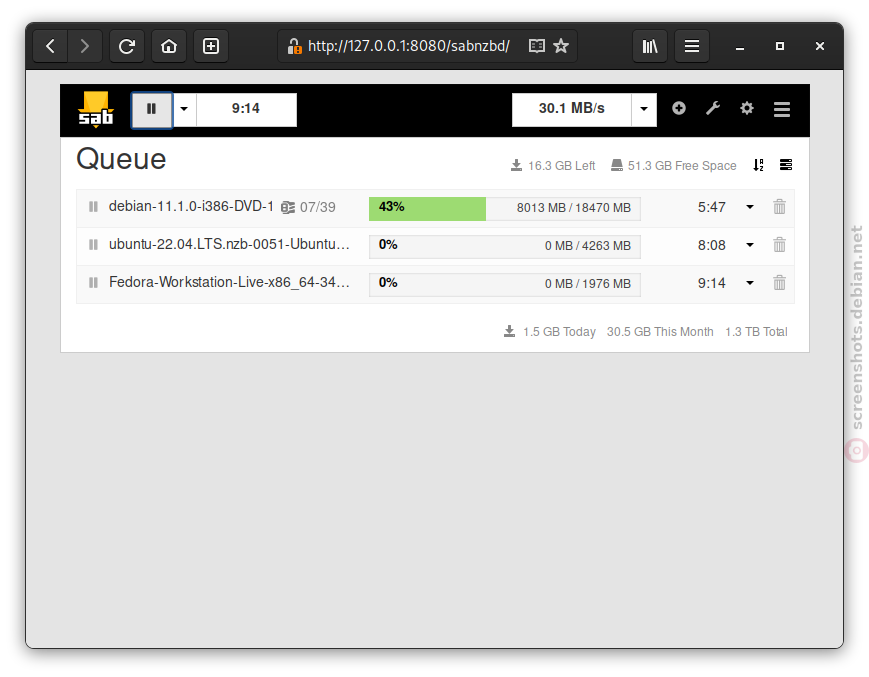Viewport: 869px width, 677px height.
Task: Open status and interface options wrench icon
Action: 713,108
